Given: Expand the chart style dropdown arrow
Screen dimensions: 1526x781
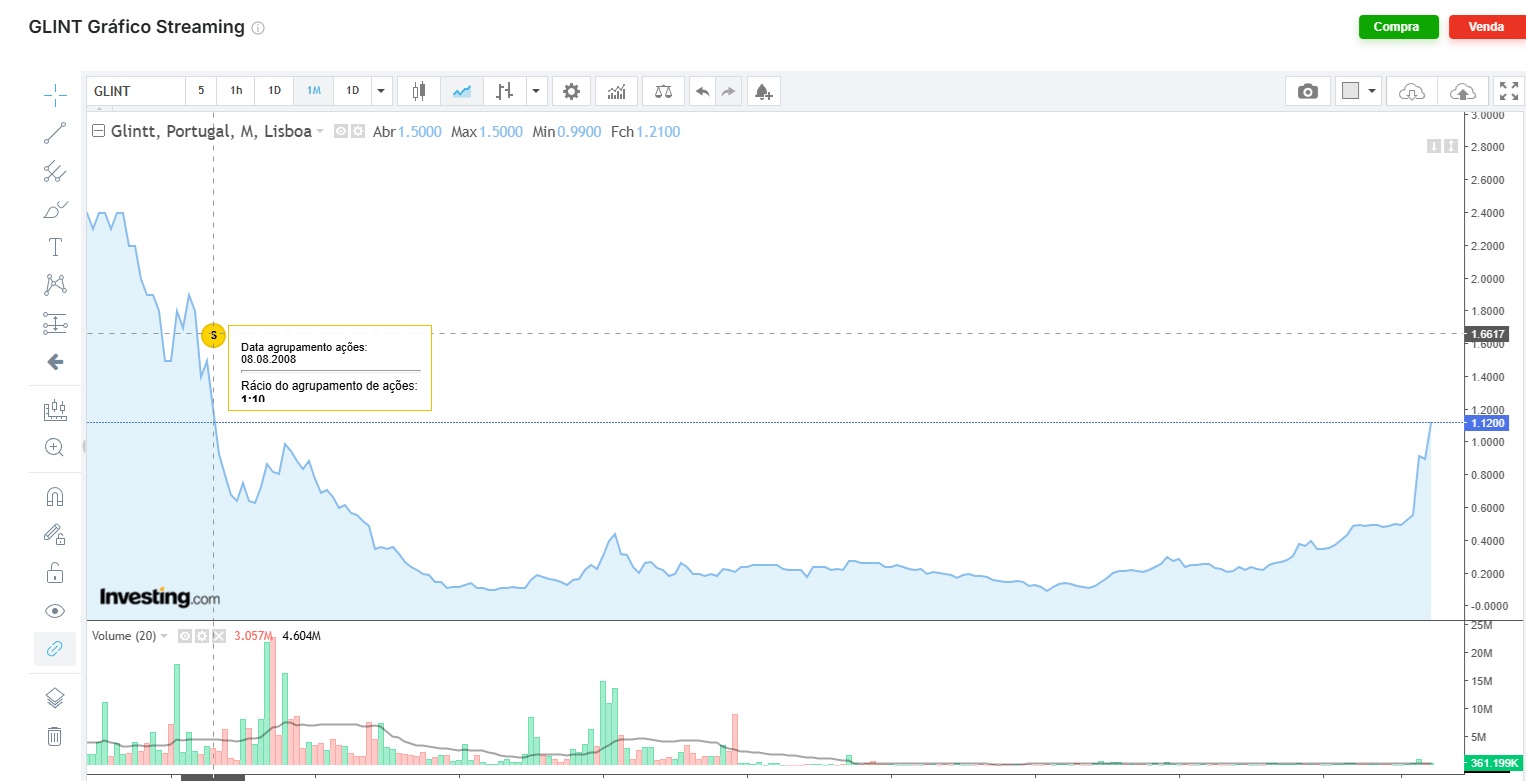Looking at the screenshot, I should pyautogui.click(x=537, y=91).
